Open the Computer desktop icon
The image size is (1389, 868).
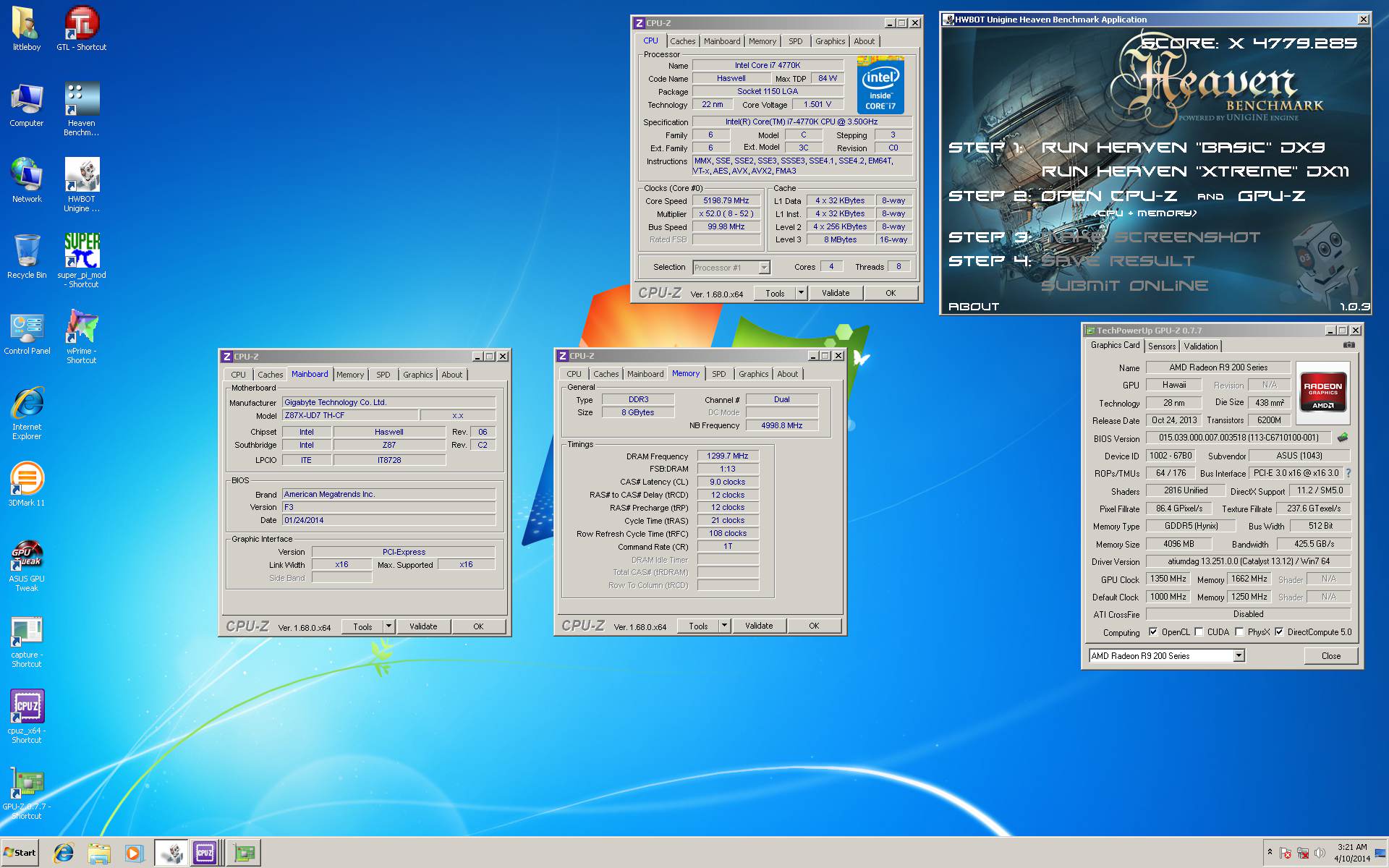[27, 105]
